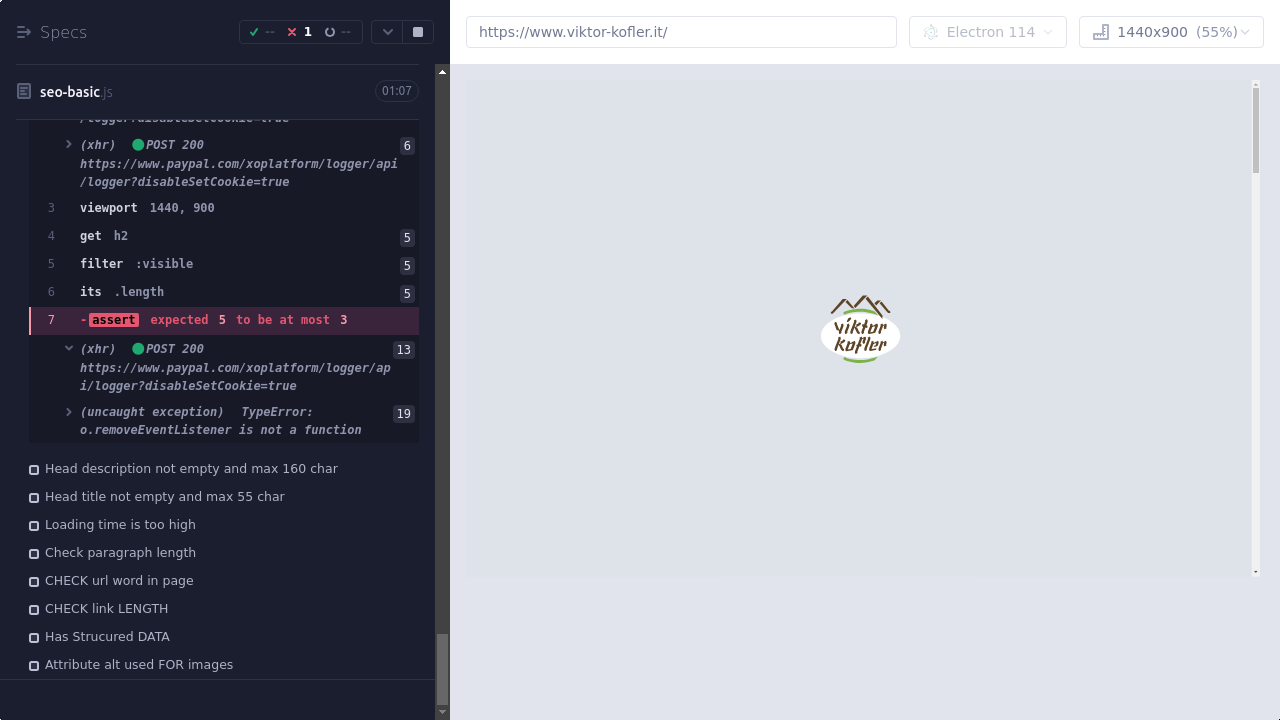Click the Specs list expand icon

(24, 32)
